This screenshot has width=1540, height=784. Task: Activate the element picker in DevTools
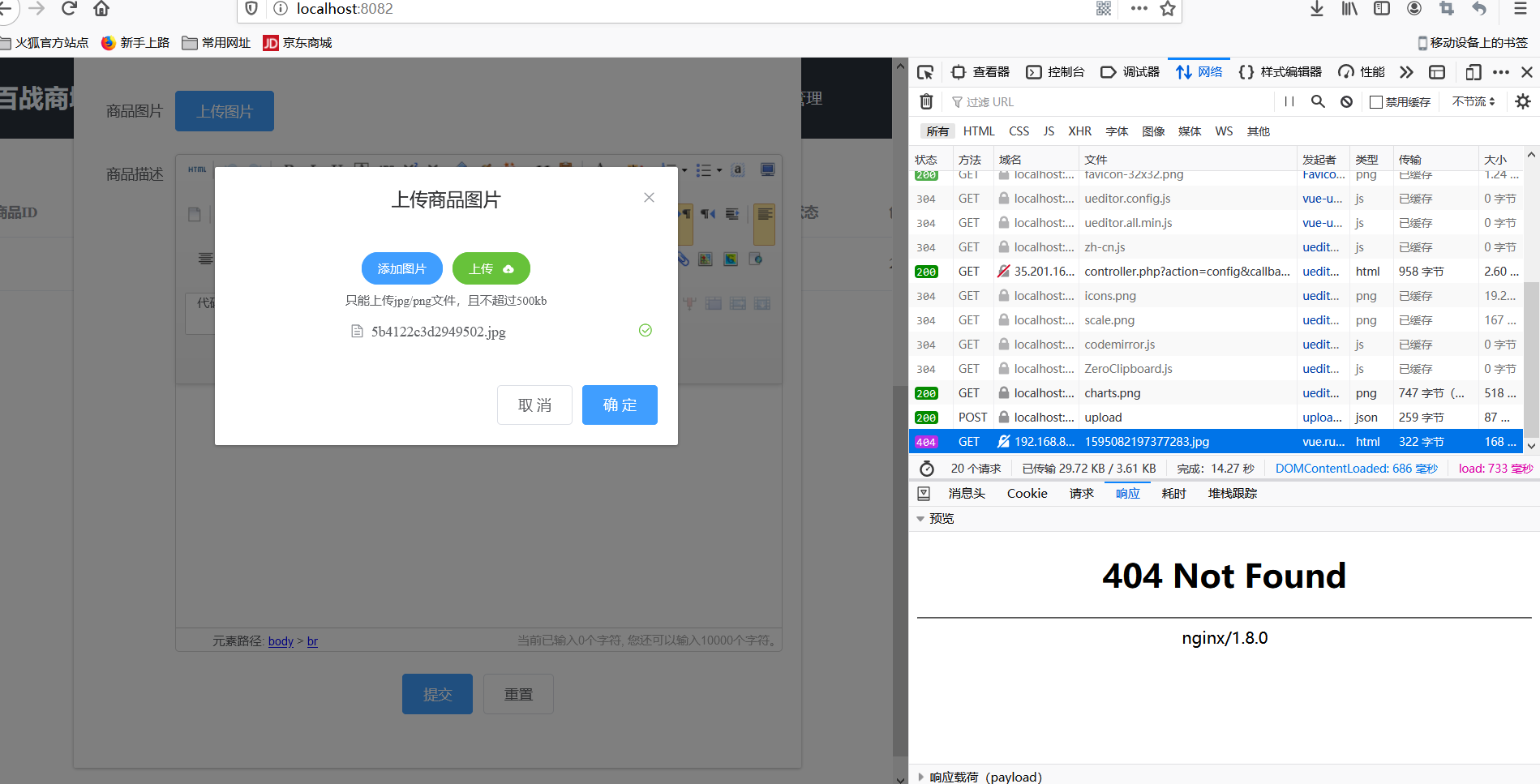click(x=925, y=72)
